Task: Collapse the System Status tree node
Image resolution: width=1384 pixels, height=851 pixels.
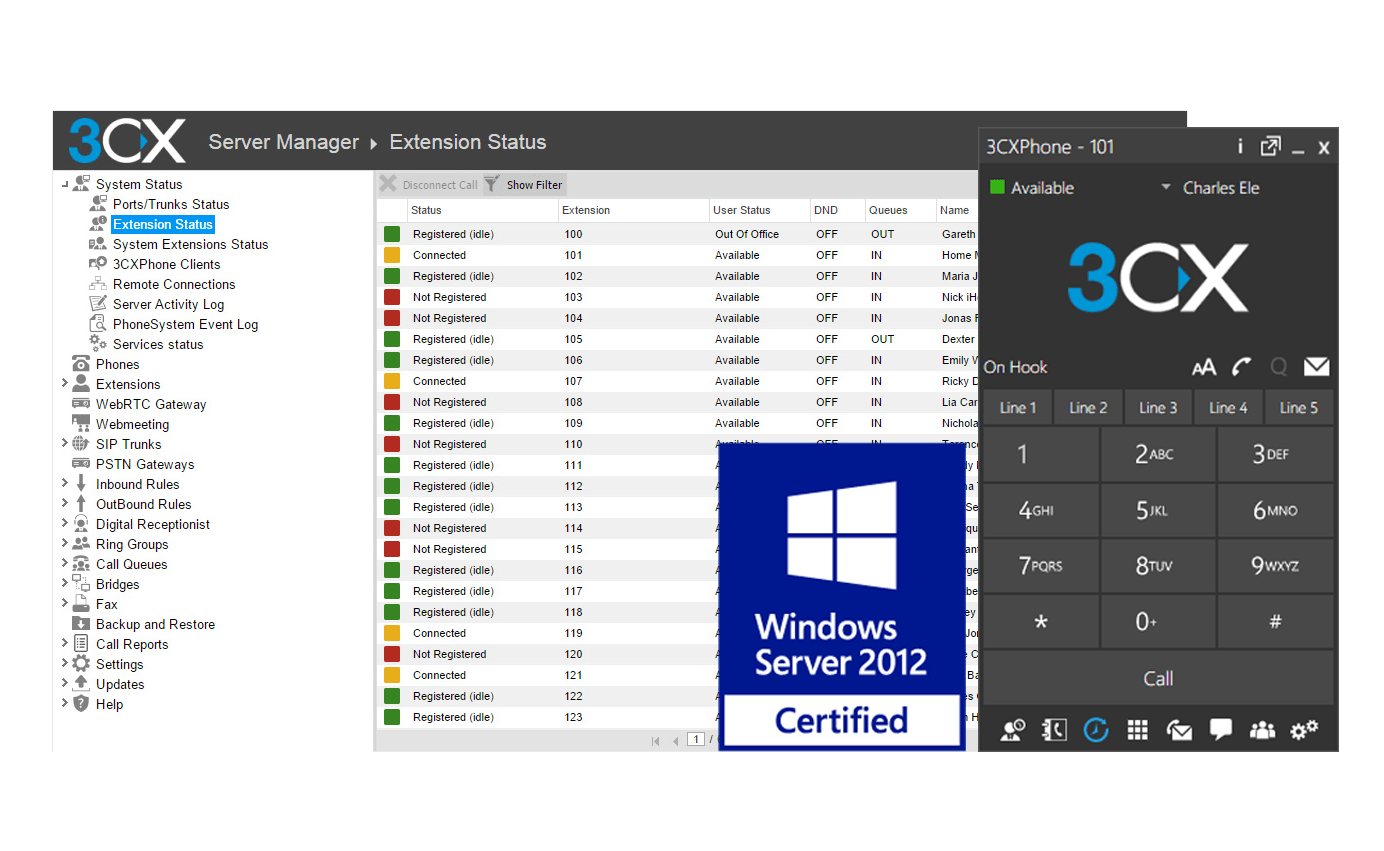Action: click(x=65, y=184)
